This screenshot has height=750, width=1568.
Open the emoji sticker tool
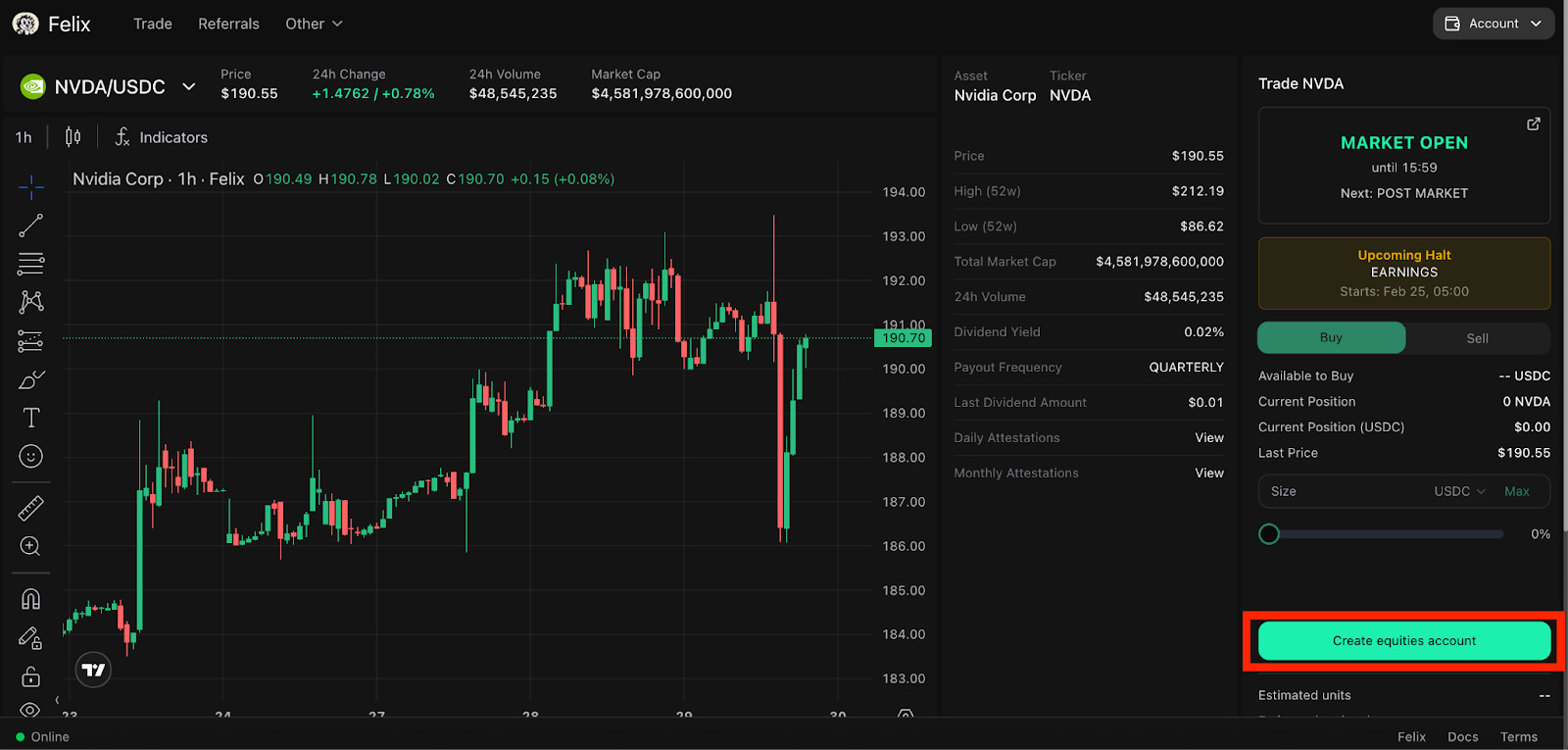30,457
